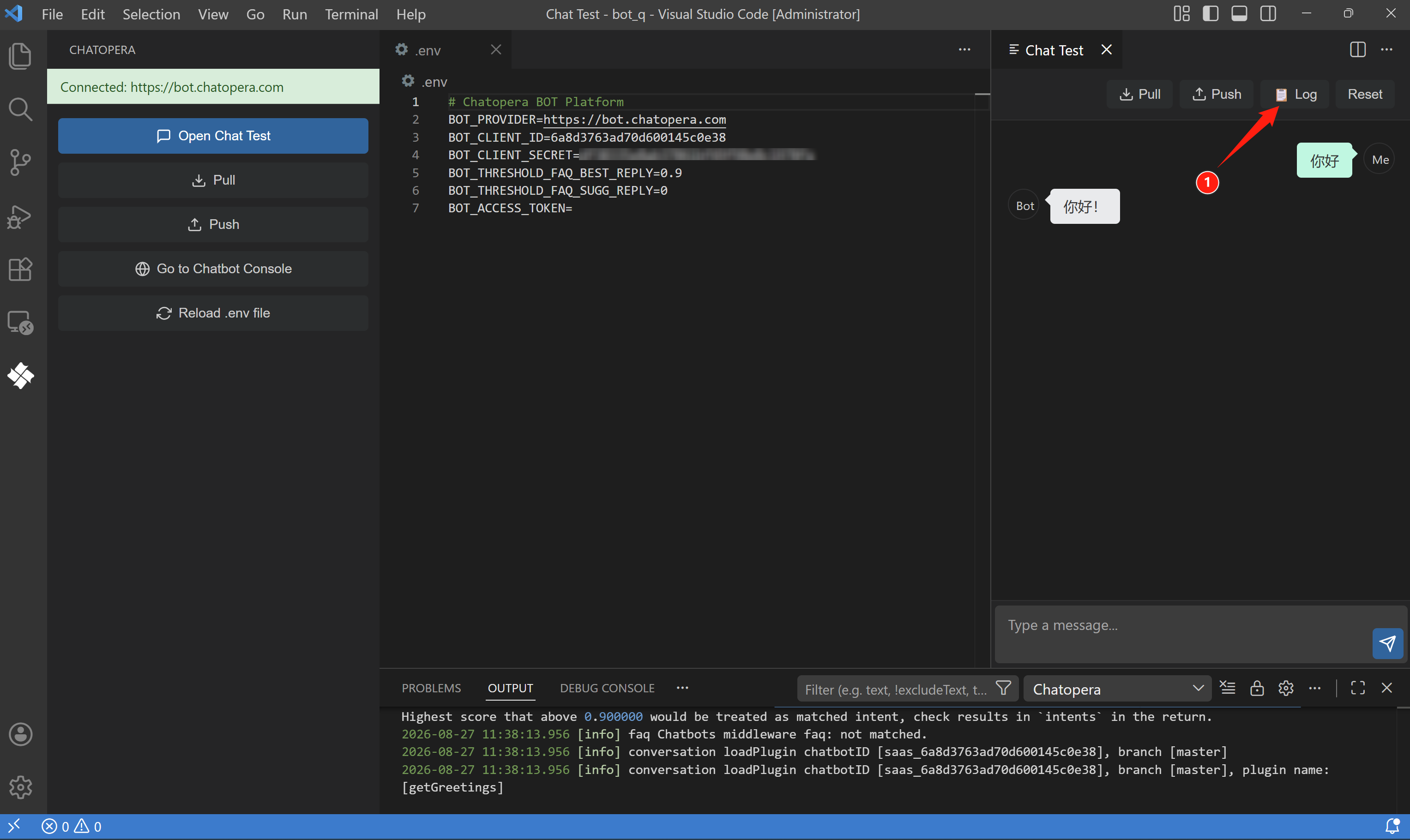This screenshot has height=840, width=1410.
Task: Open more actions for Chat Test editor
Action: pos(1386,50)
